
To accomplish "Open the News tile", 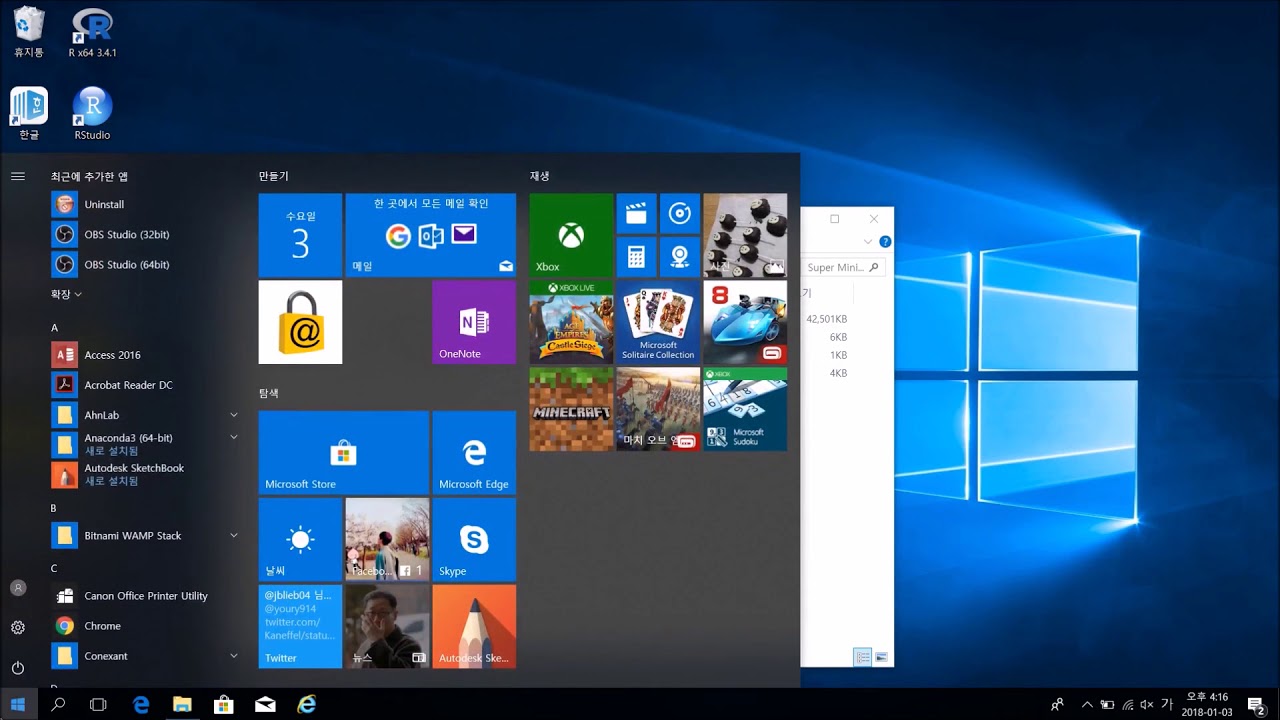I will pos(387,627).
